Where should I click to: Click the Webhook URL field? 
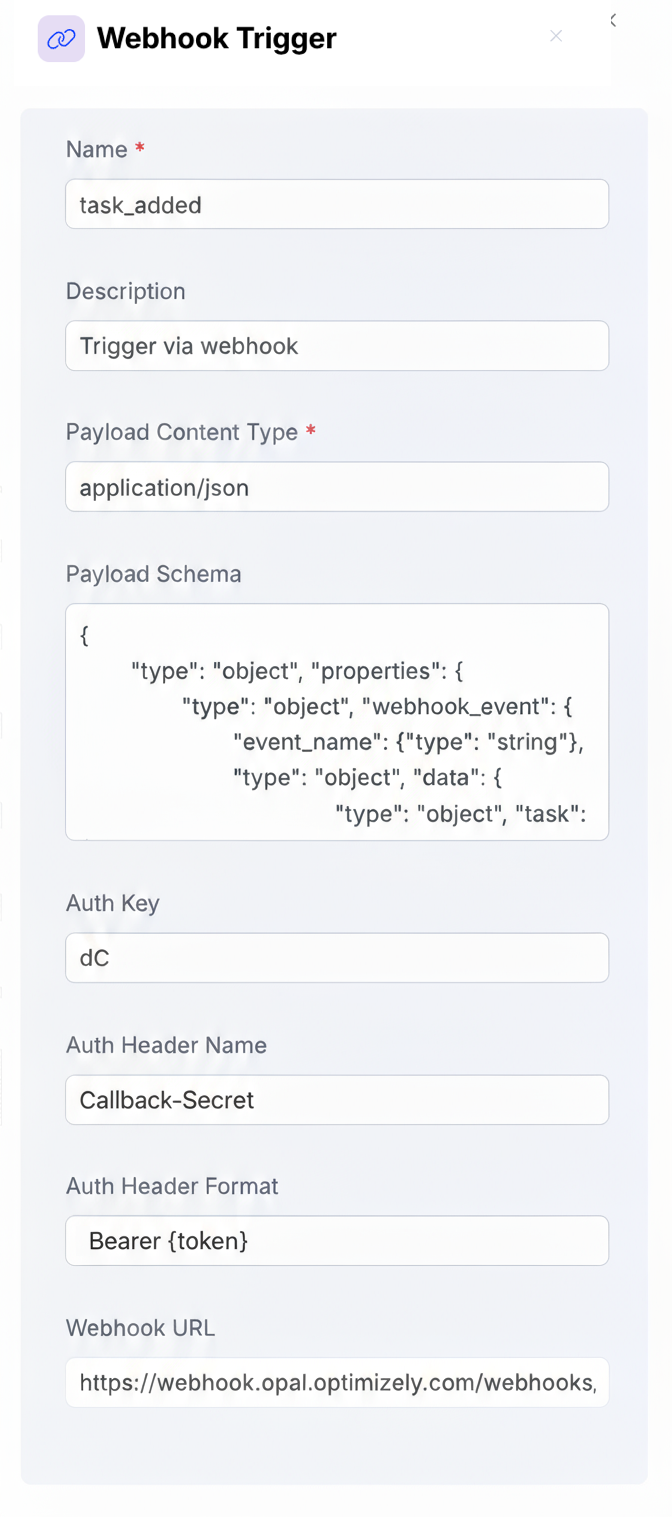coord(337,1383)
